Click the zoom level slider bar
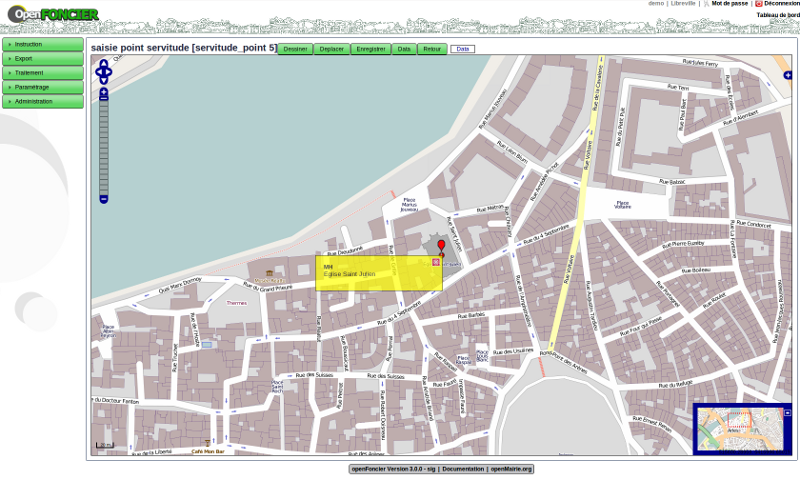 [x=103, y=146]
